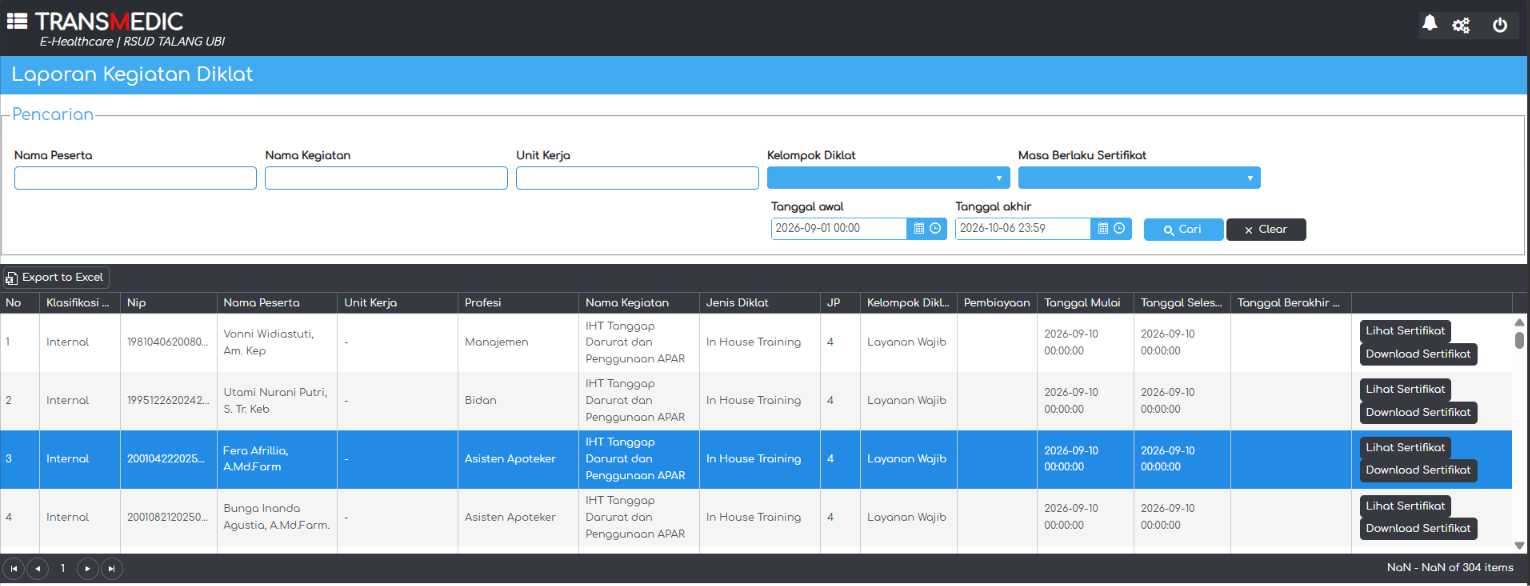Click the table vertical scrollbar thumb

tap(1520, 340)
